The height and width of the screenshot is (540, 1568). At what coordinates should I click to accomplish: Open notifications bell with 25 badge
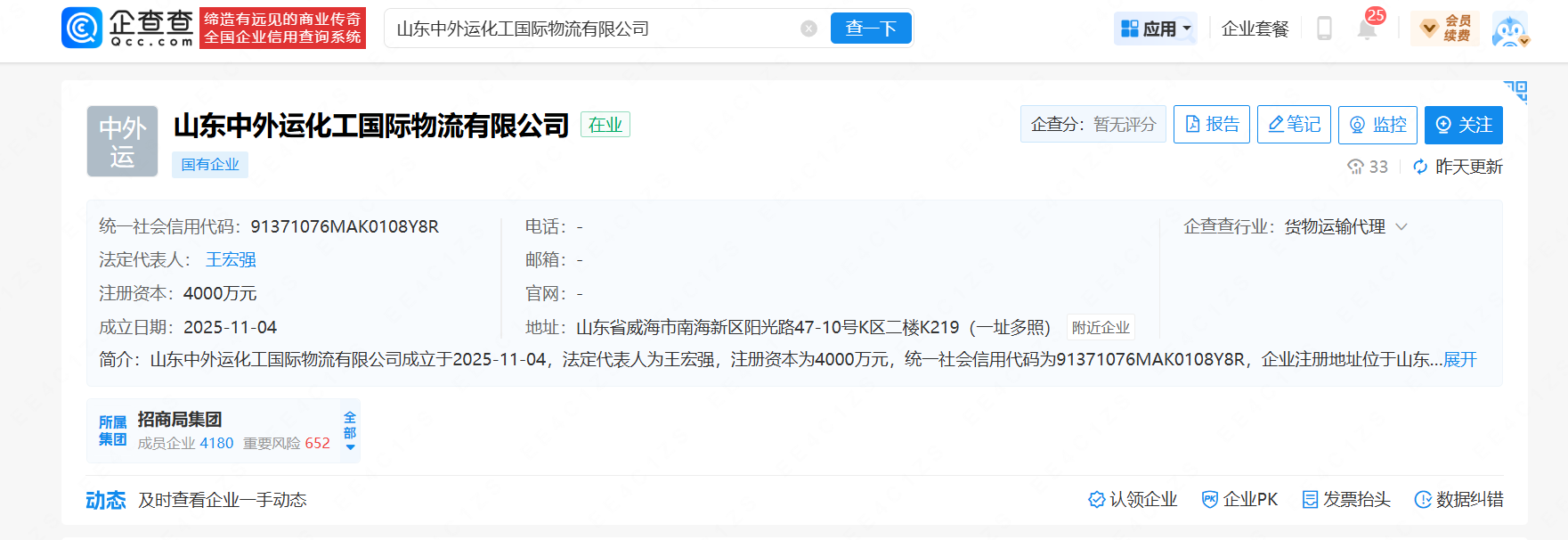(1367, 29)
